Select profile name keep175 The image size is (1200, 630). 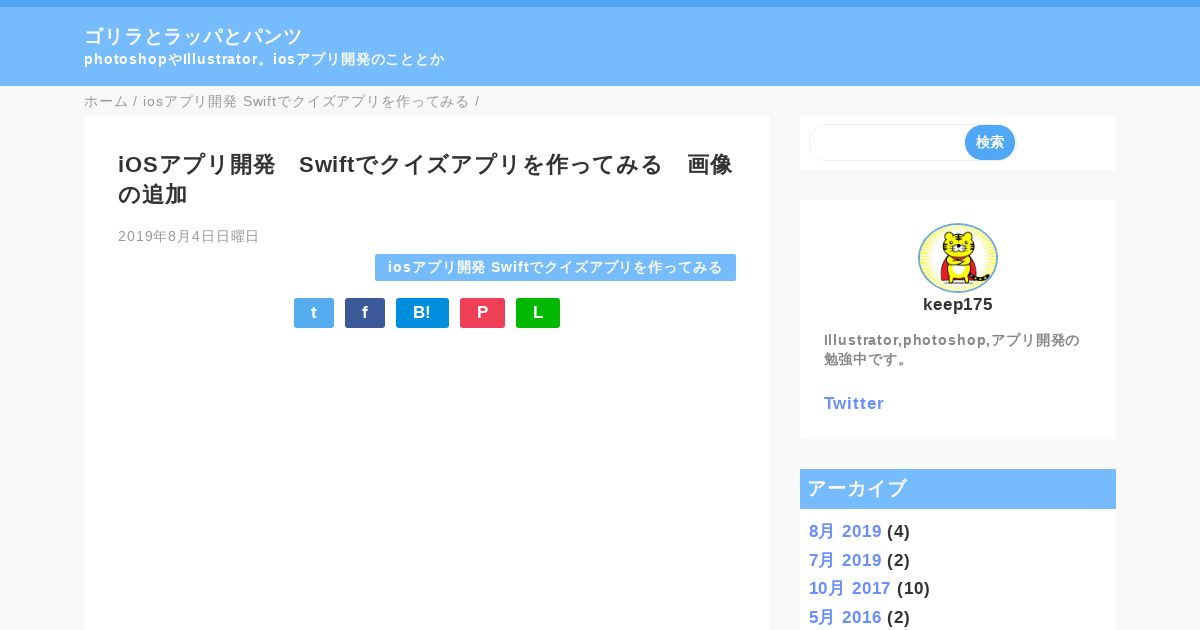click(x=958, y=304)
